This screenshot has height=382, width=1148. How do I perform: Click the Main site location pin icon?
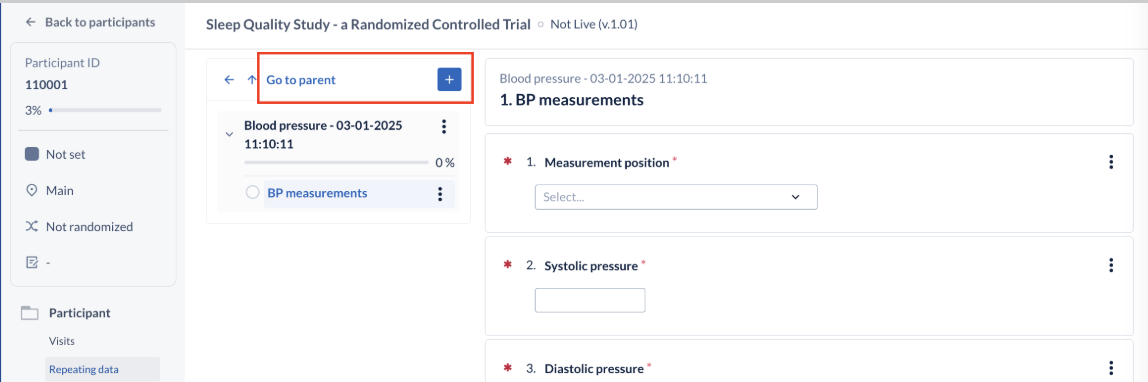tap(31, 190)
